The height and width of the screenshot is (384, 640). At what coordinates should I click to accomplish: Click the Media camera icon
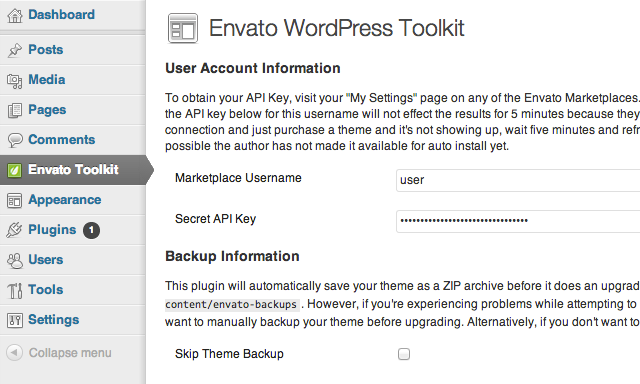[15, 81]
